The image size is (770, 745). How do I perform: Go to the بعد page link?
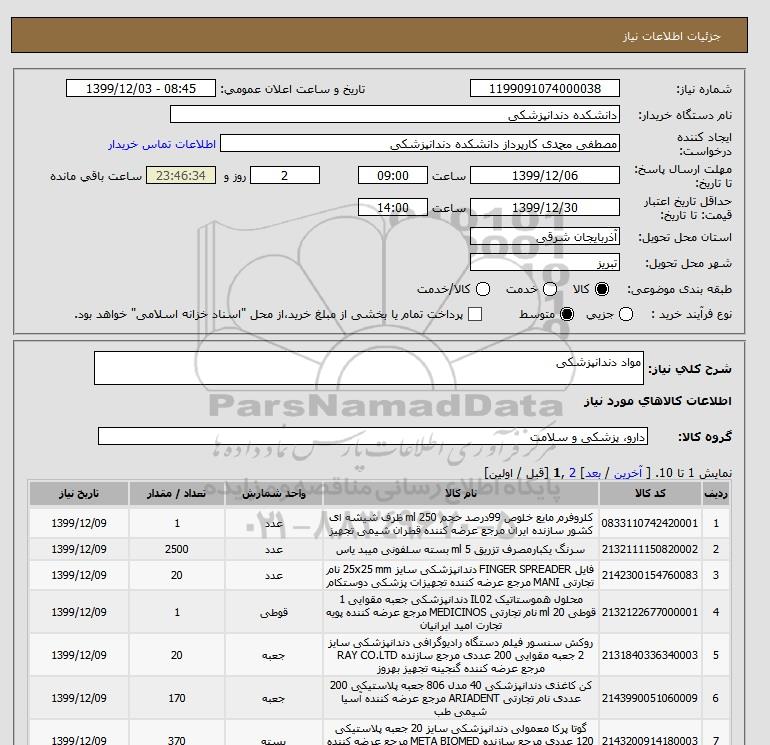point(593,473)
